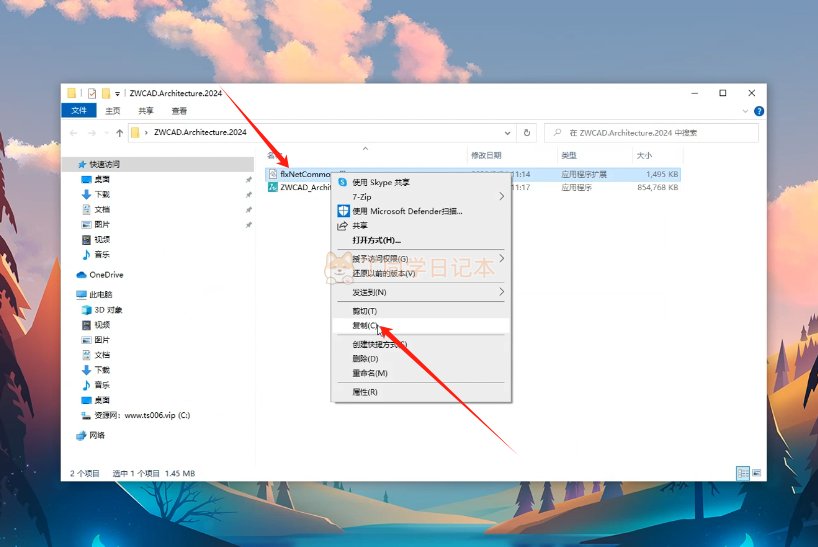Open the quick access toolbar dropdown arrow
The image size is (818, 547).
117,94
